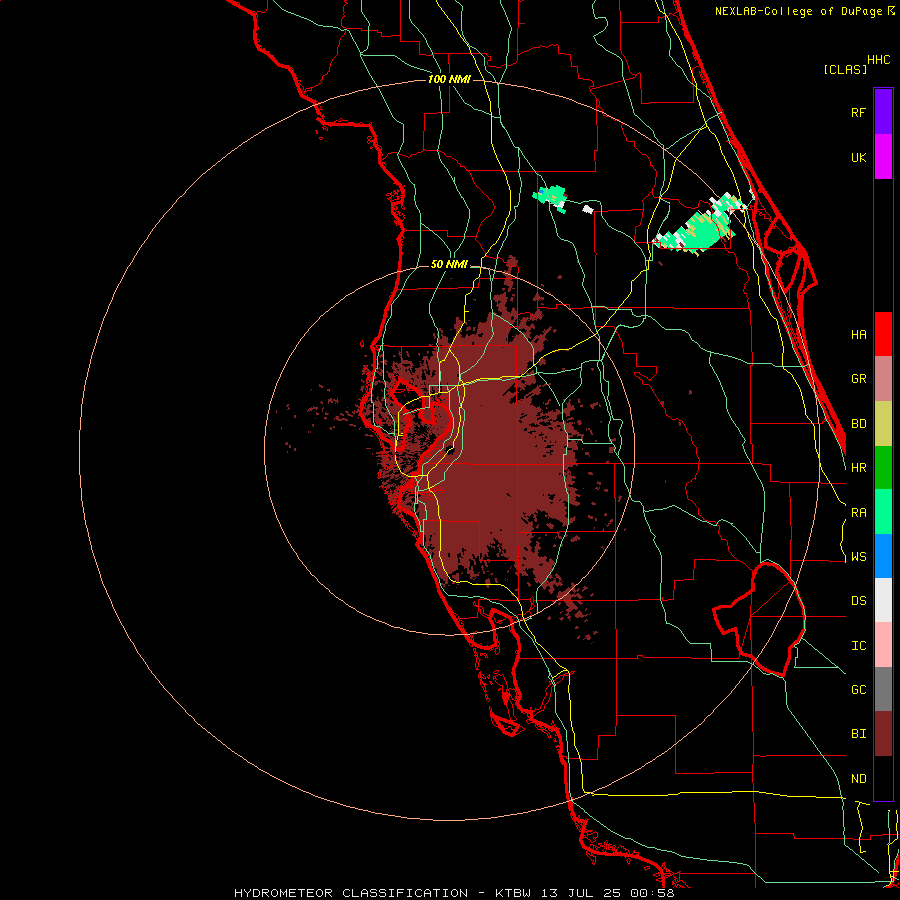Click the WS legend label

(858, 557)
